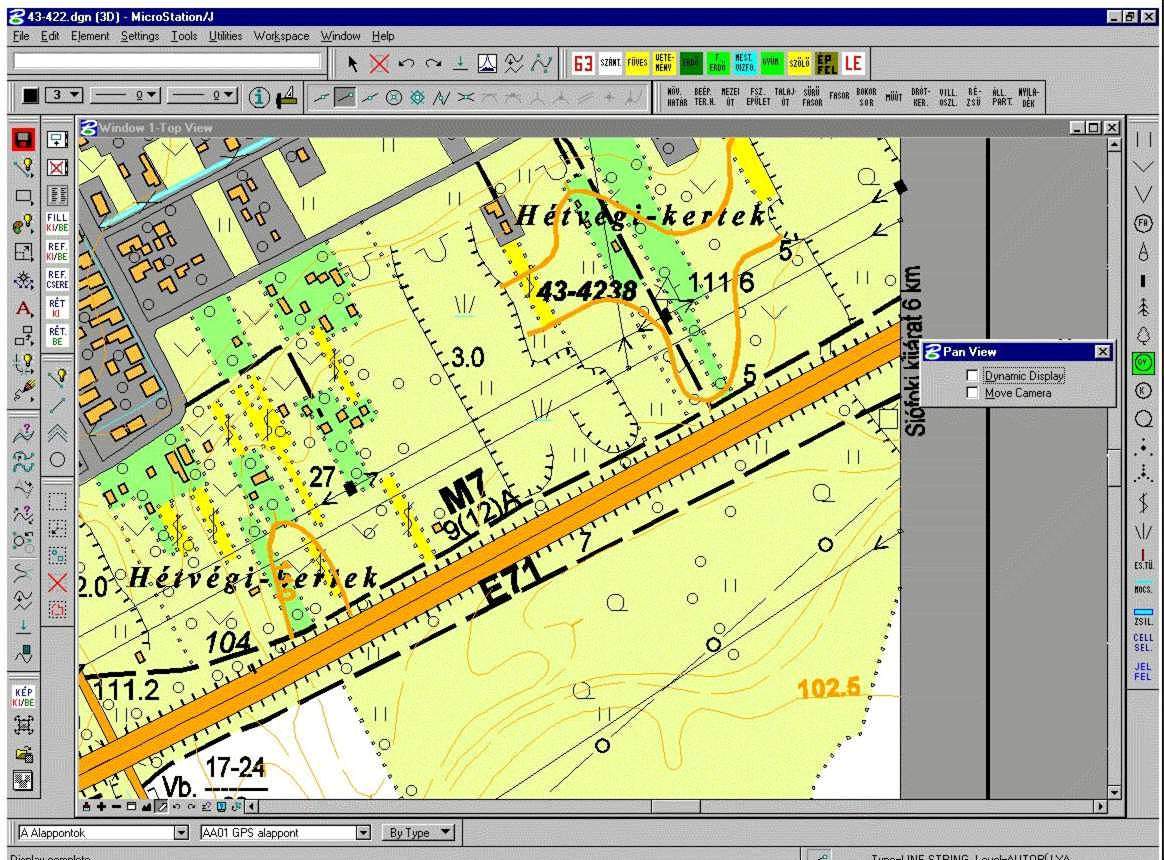Toggle the Dynamic Display checkbox
The width and height of the screenshot is (1164, 860).
point(973,376)
